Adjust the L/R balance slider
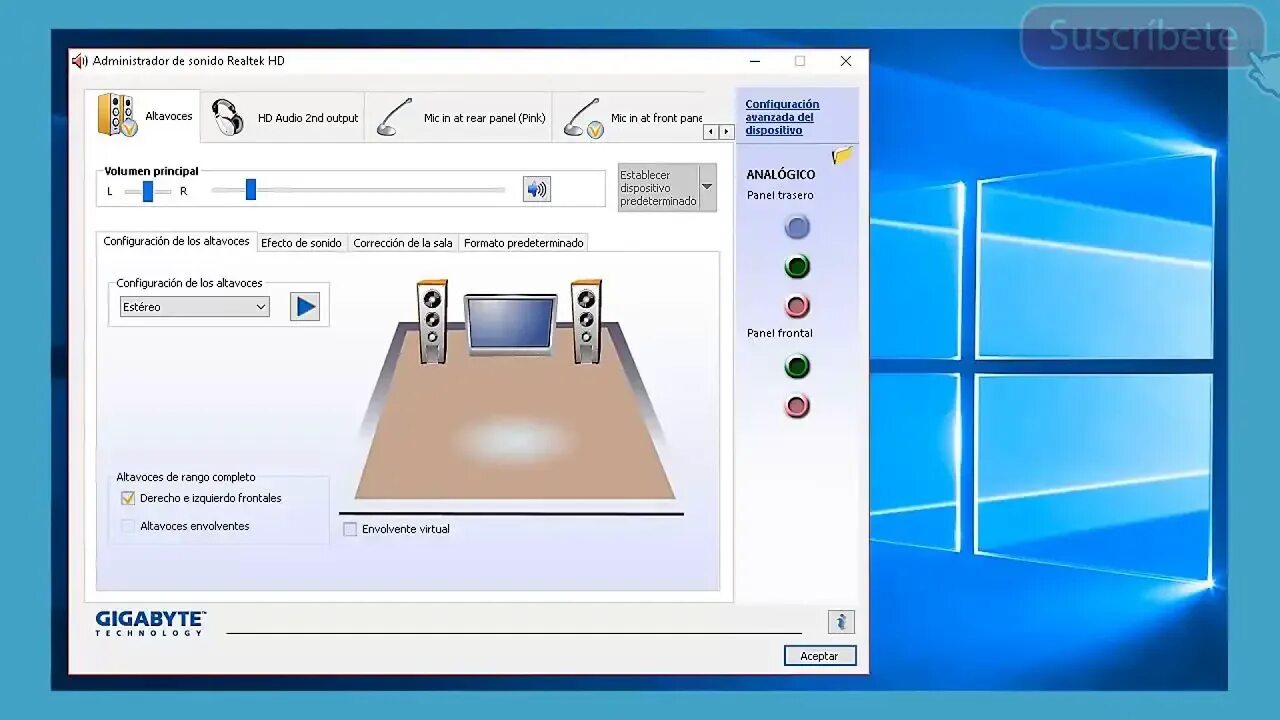Image resolution: width=1280 pixels, height=720 pixels. click(x=147, y=191)
